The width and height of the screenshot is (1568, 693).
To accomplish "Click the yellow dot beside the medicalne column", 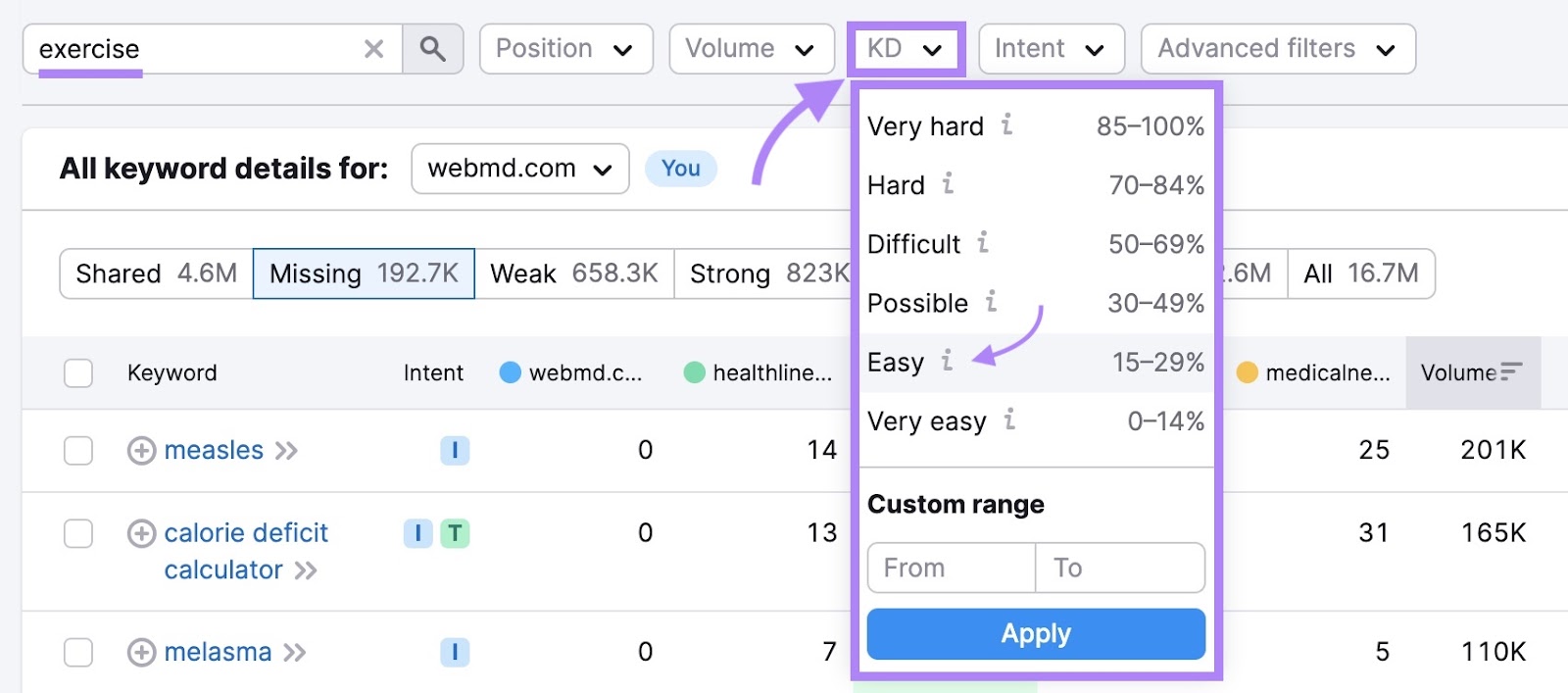I will (x=1246, y=372).
